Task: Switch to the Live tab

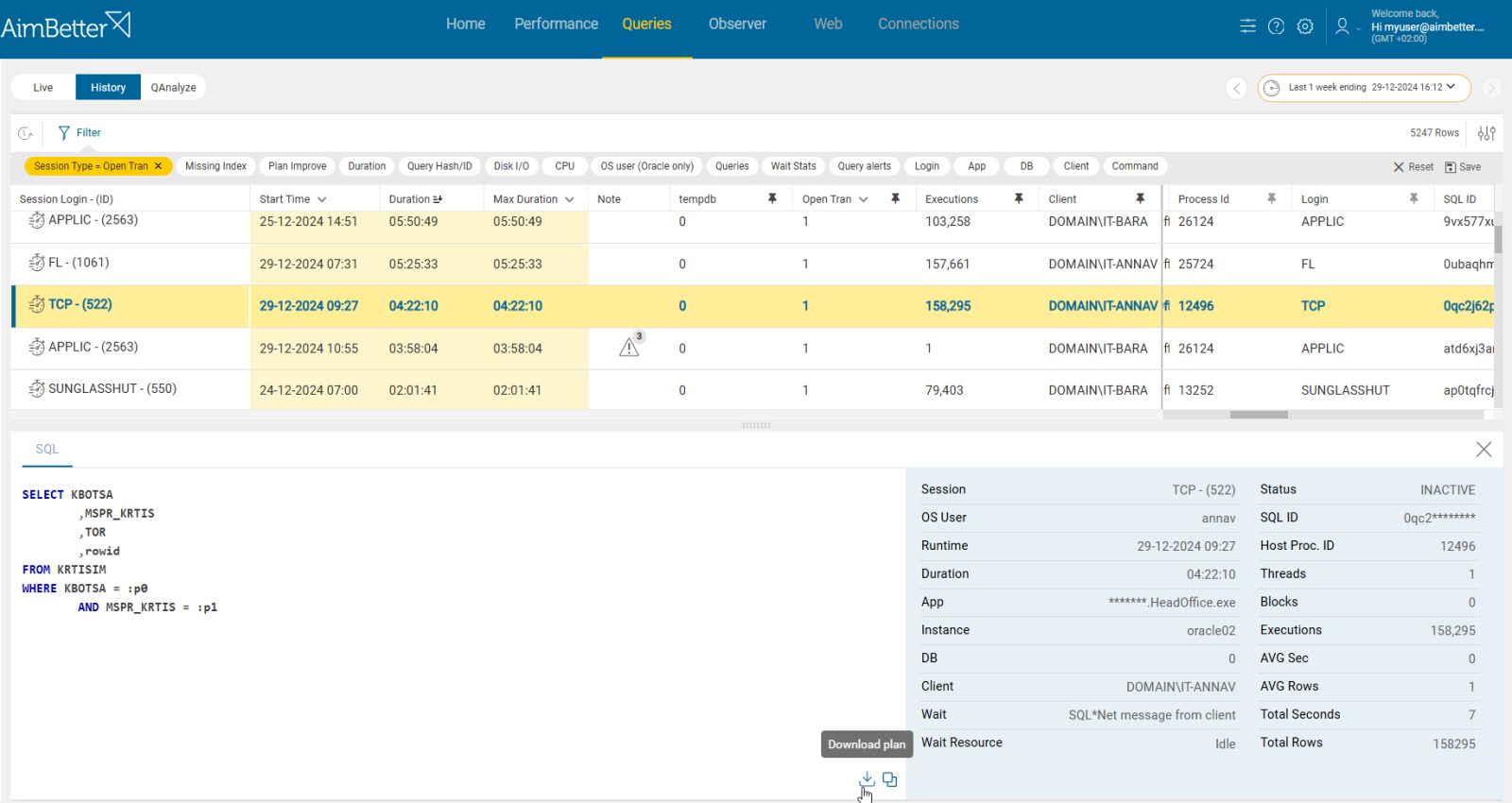Action: click(x=43, y=88)
